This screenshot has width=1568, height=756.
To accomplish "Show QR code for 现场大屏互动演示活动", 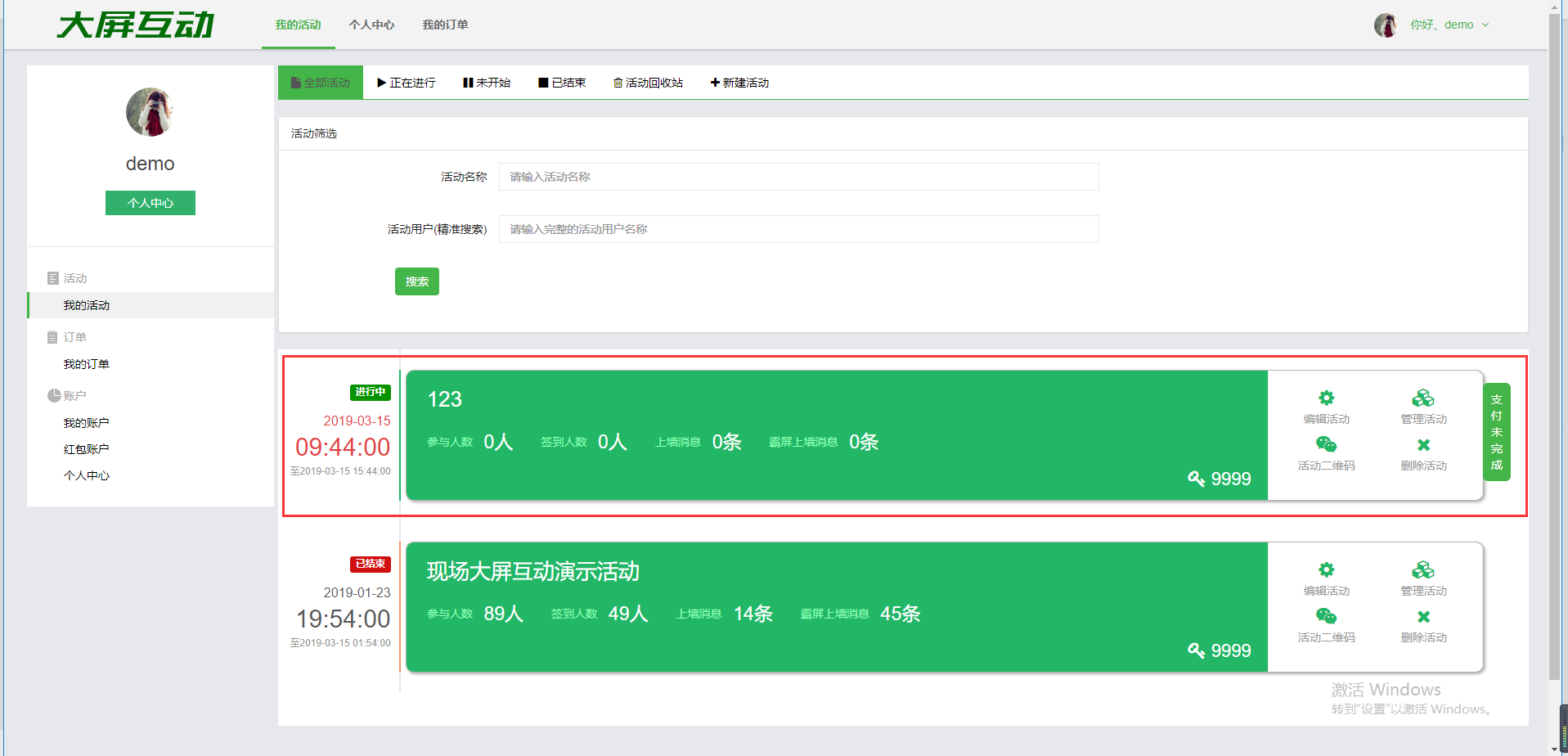I will (1326, 617).
